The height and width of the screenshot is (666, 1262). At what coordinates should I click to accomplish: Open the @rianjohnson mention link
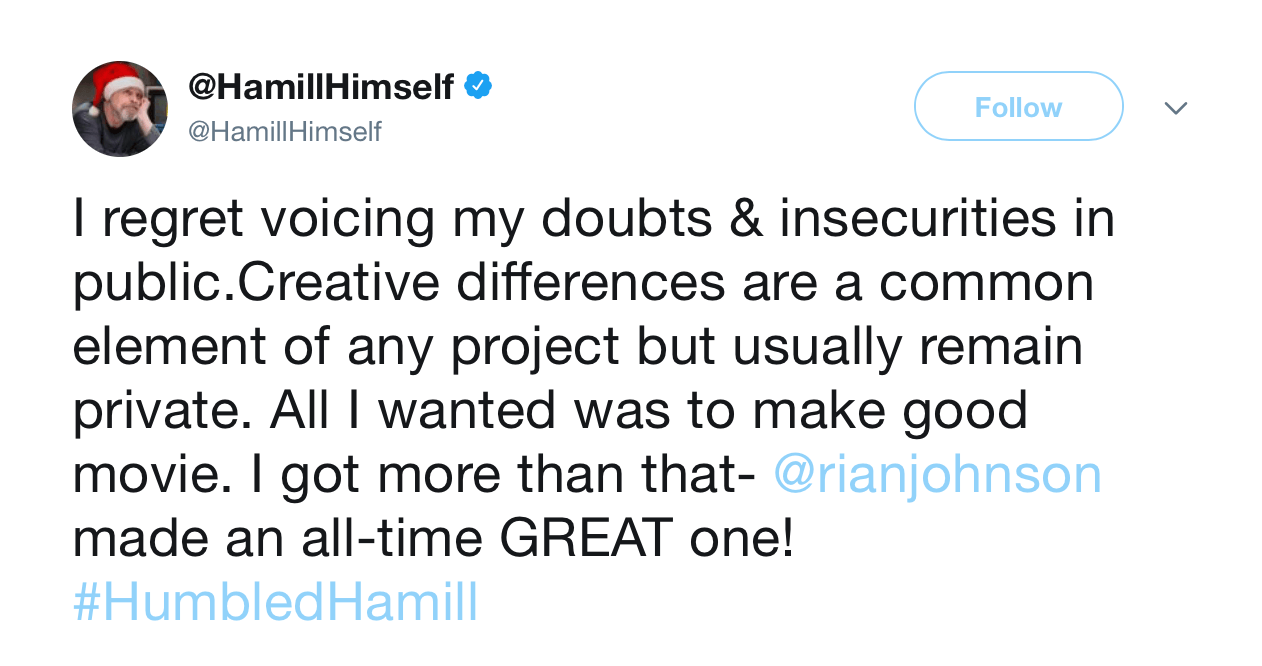[937, 474]
